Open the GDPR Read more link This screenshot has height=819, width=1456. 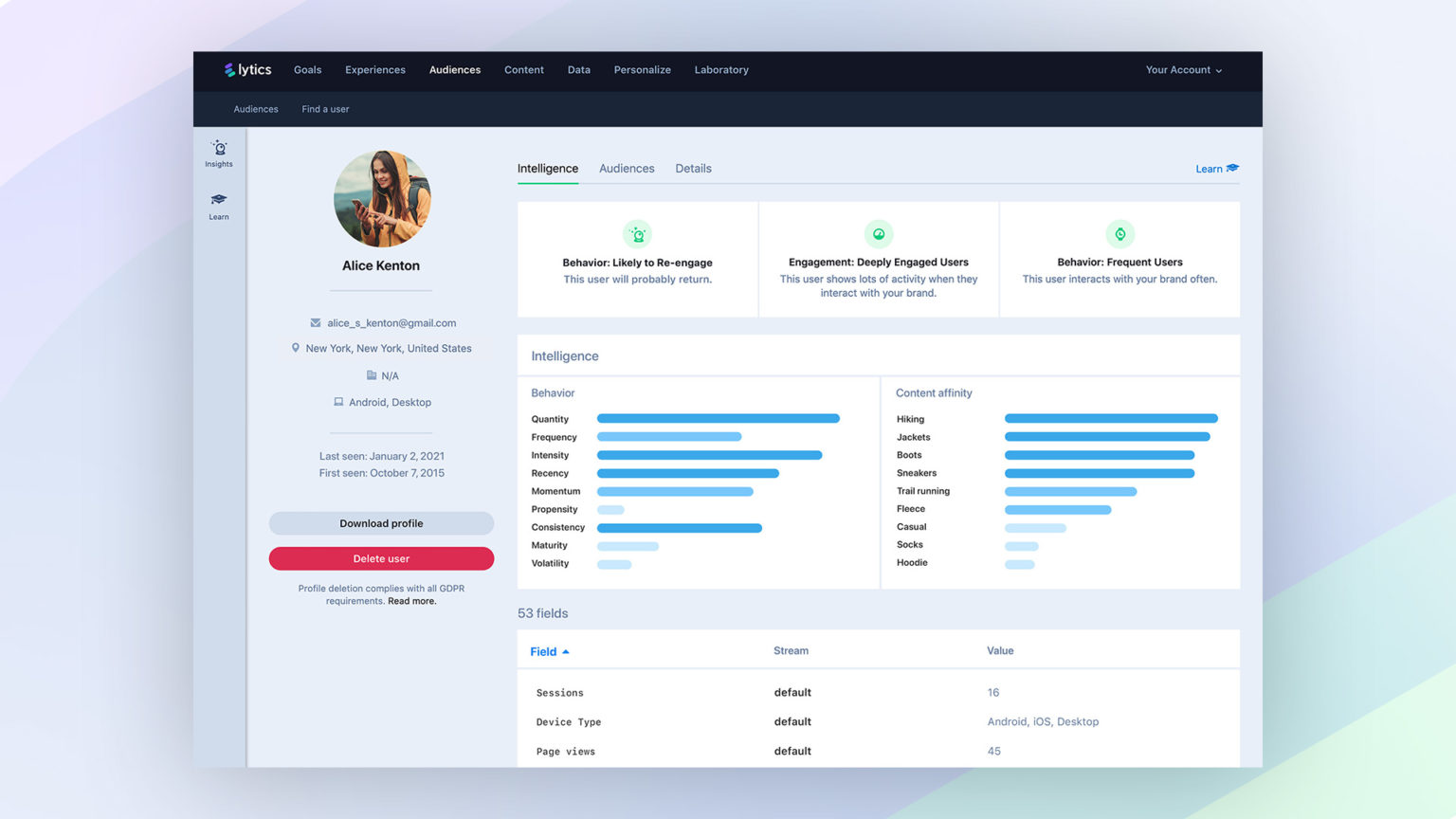point(411,600)
